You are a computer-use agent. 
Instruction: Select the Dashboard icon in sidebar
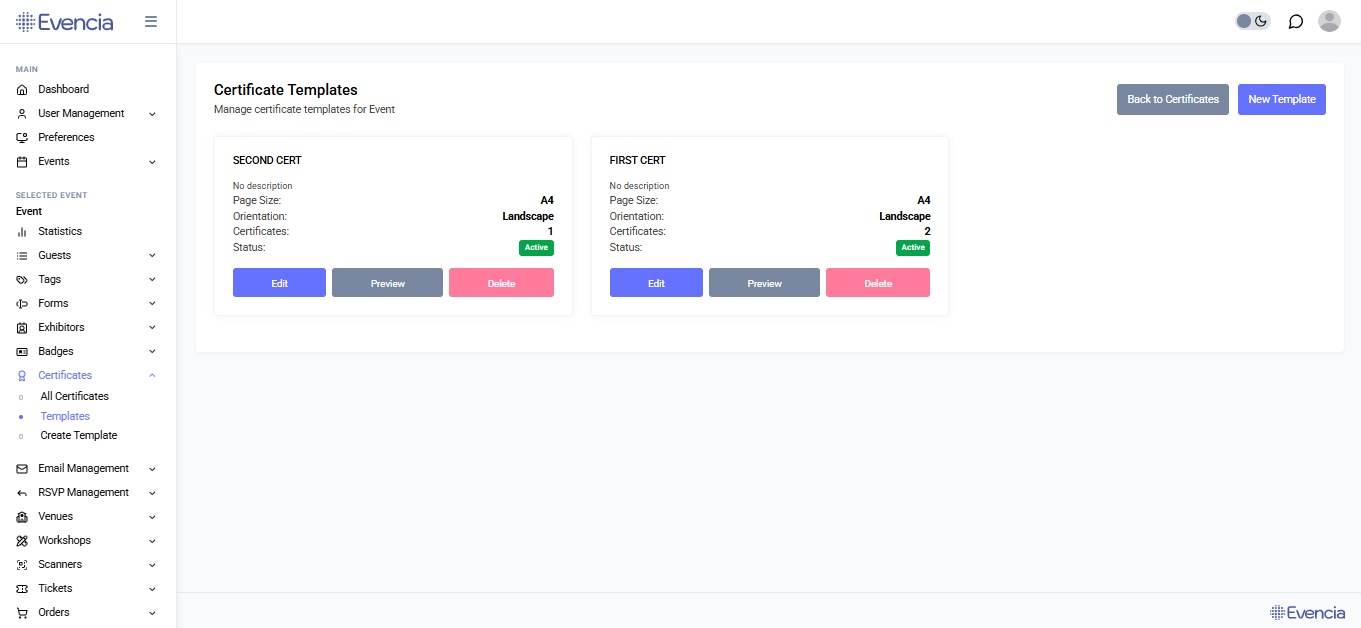point(21,89)
